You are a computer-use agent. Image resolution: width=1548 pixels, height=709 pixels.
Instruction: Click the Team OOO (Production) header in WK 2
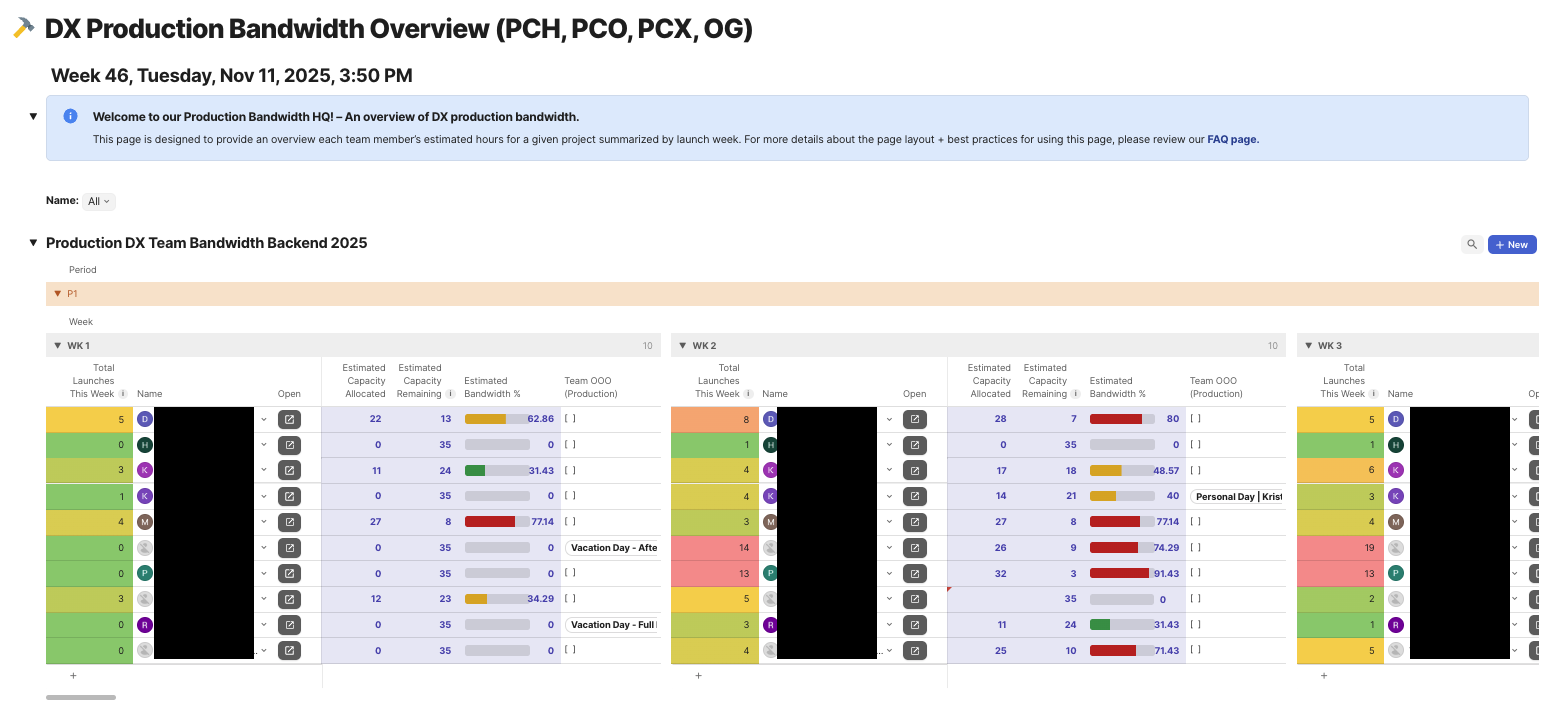point(1216,387)
